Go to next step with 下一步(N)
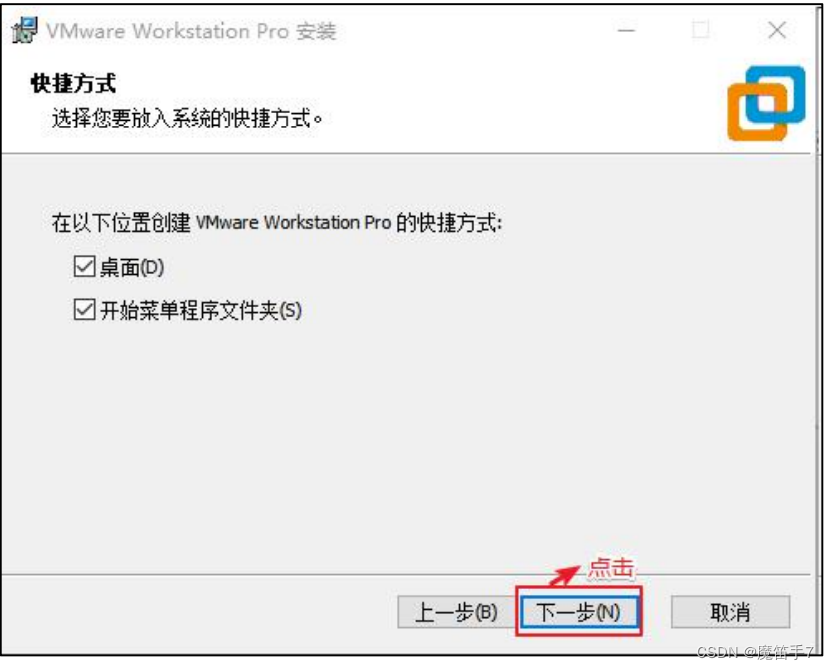The image size is (829, 670). click(578, 612)
